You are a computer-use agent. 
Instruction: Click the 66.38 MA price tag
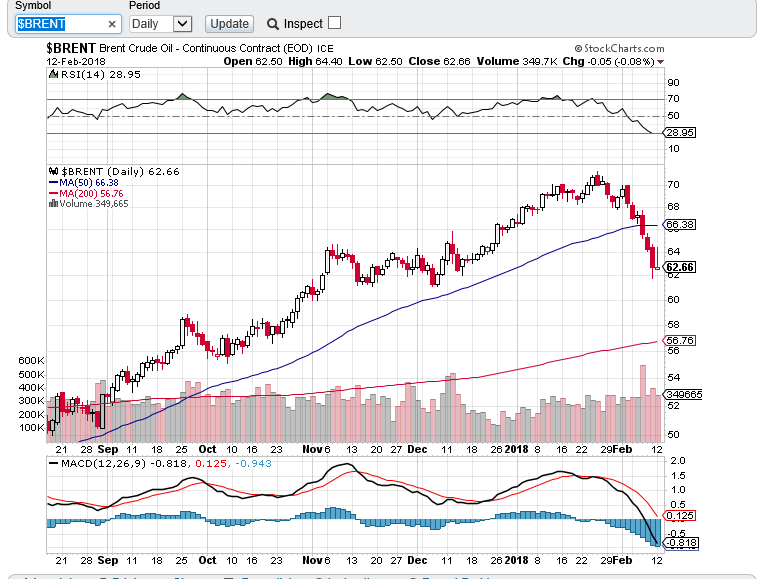pyautogui.click(x=679, y=225)
